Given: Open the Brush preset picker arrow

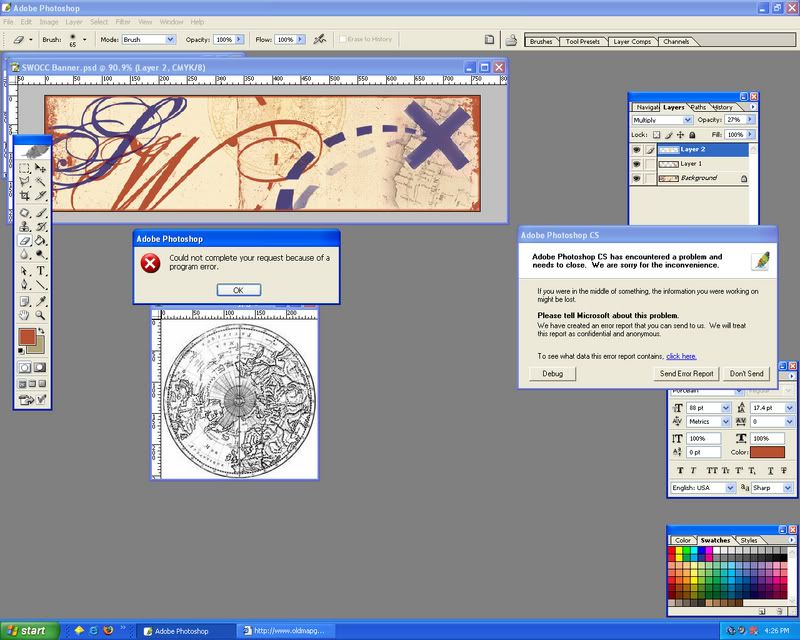Looking at the screenshot, I should click(x=85, y=39).
